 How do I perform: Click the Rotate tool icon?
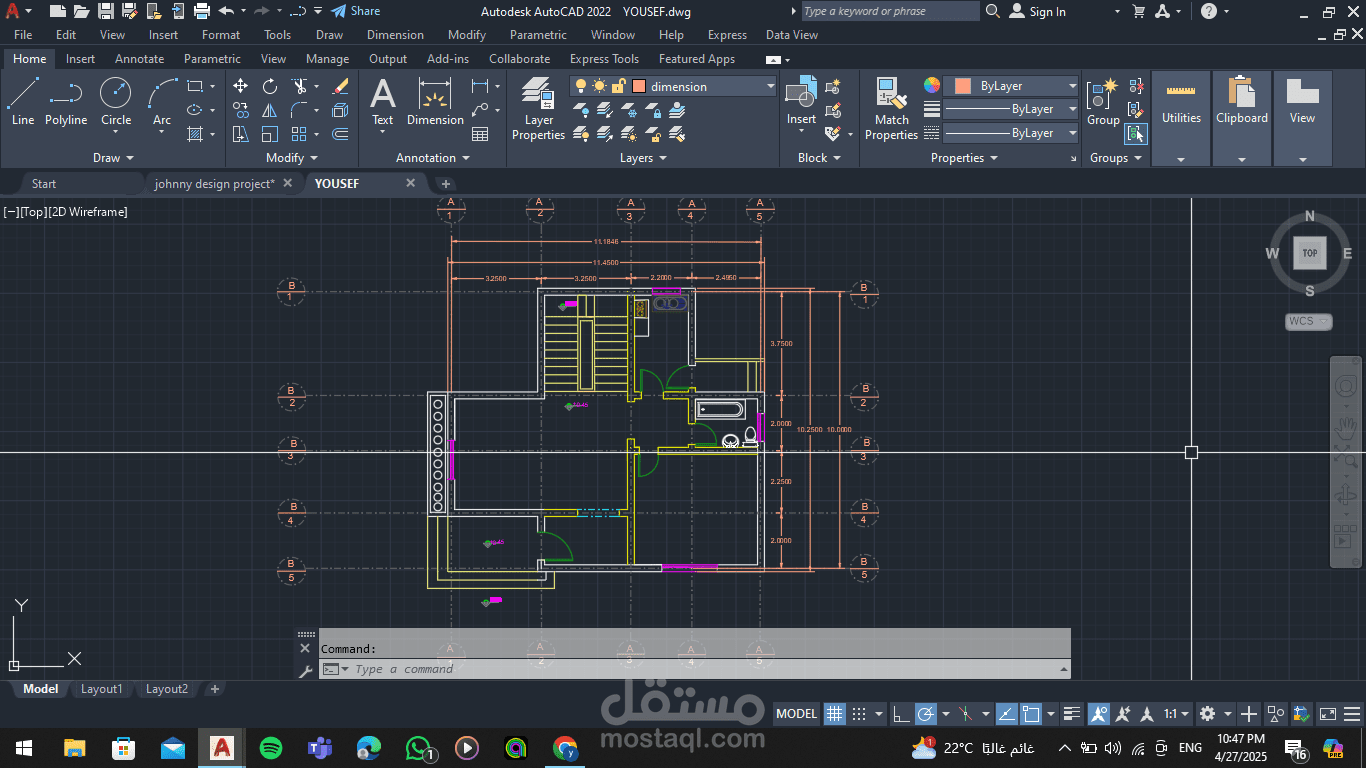tap(270, 86)
